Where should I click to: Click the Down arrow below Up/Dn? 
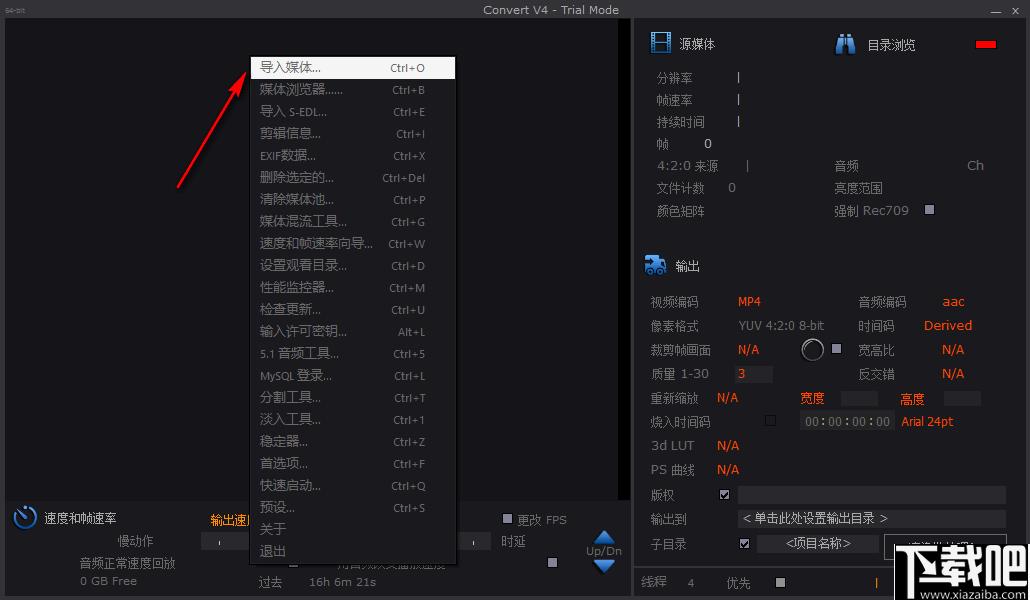(x=604, y=565)
